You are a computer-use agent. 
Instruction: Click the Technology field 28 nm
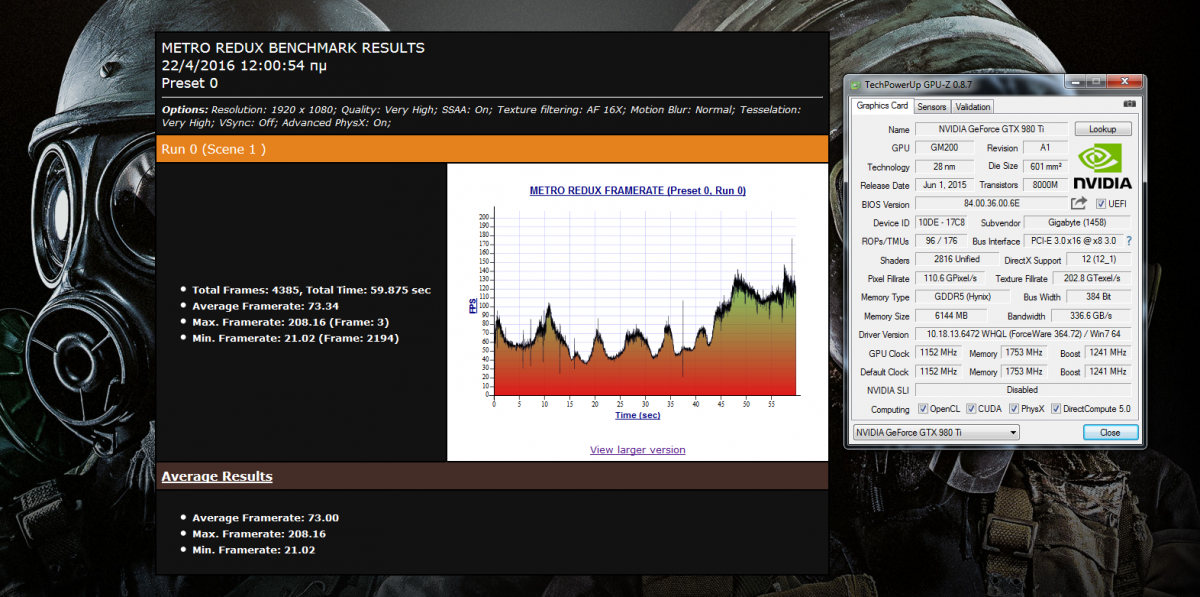coord(943,167)
